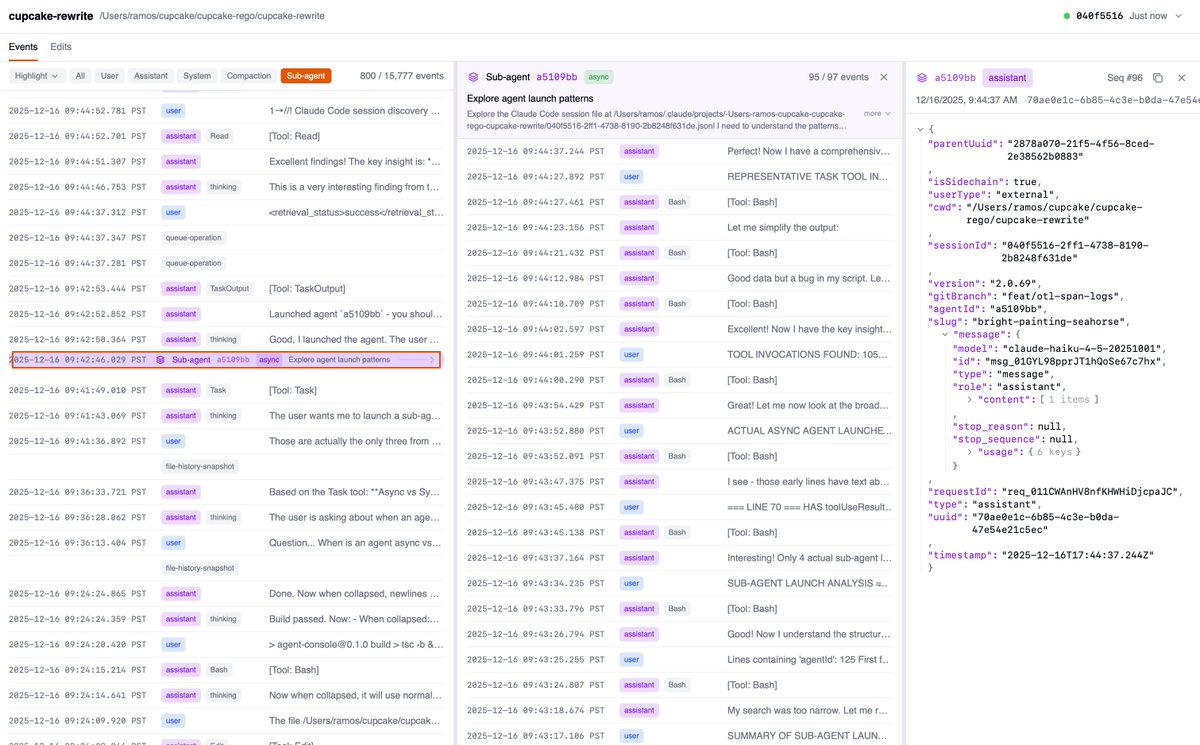This screenshot has width=1200, height=745.
Task: Click the async badge in the sub-agent panel header
Action: (598, 77)
